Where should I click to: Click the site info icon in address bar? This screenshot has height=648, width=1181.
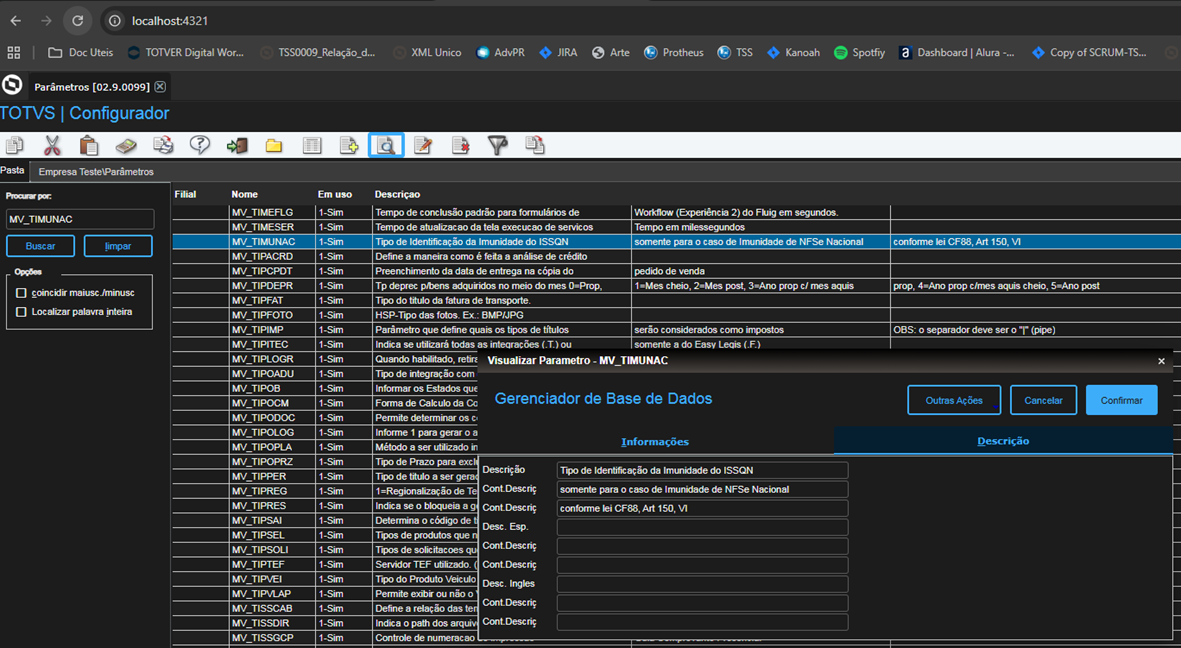click(115, 21)
